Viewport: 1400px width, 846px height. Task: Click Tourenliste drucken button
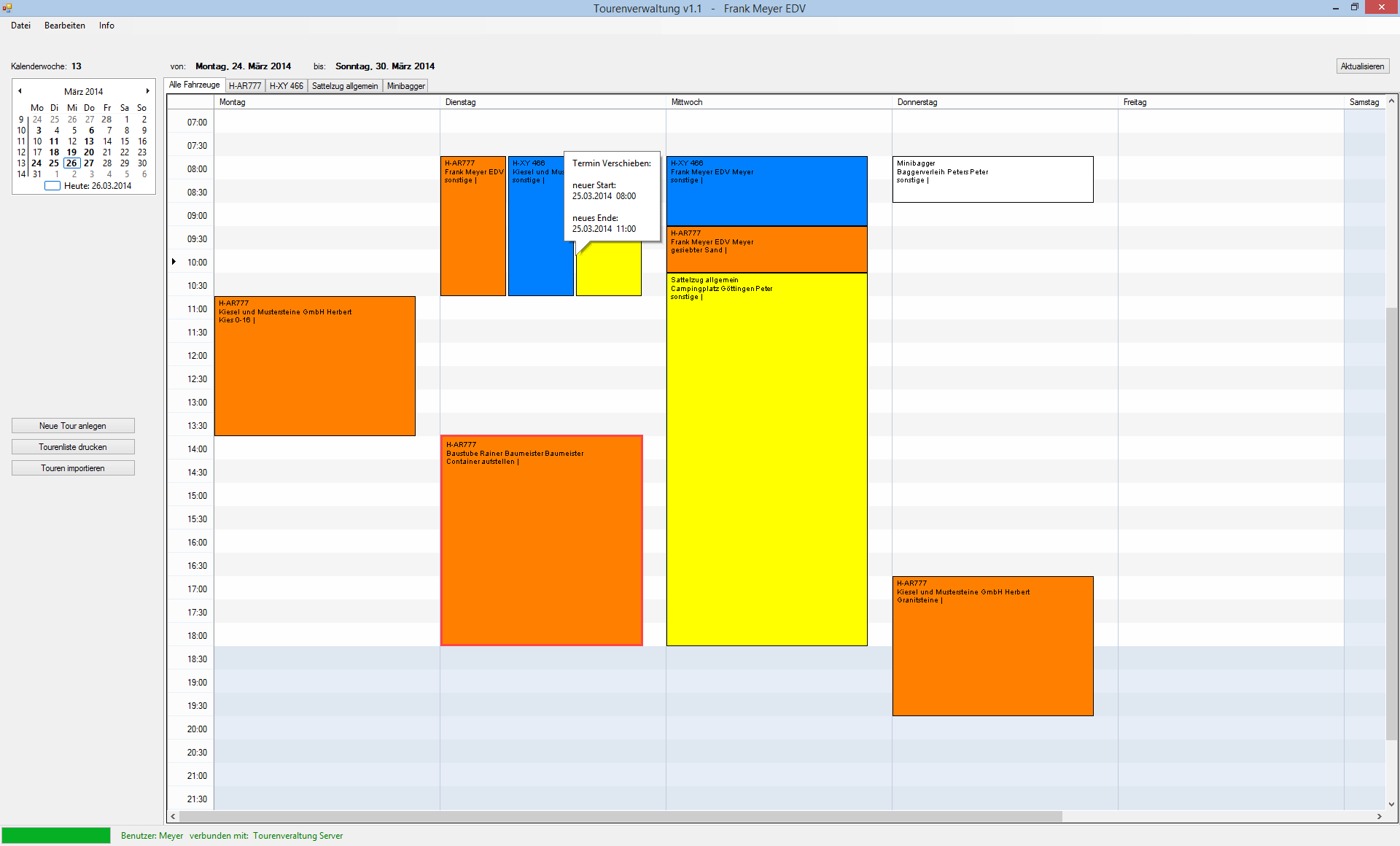coord(73,447)
